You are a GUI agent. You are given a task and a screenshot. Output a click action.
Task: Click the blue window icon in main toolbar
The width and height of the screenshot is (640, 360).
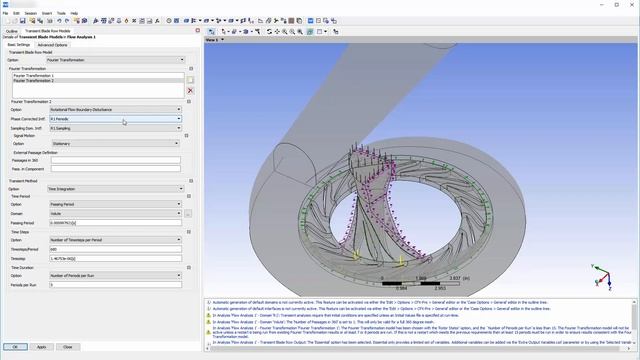(x=311, y=20)
